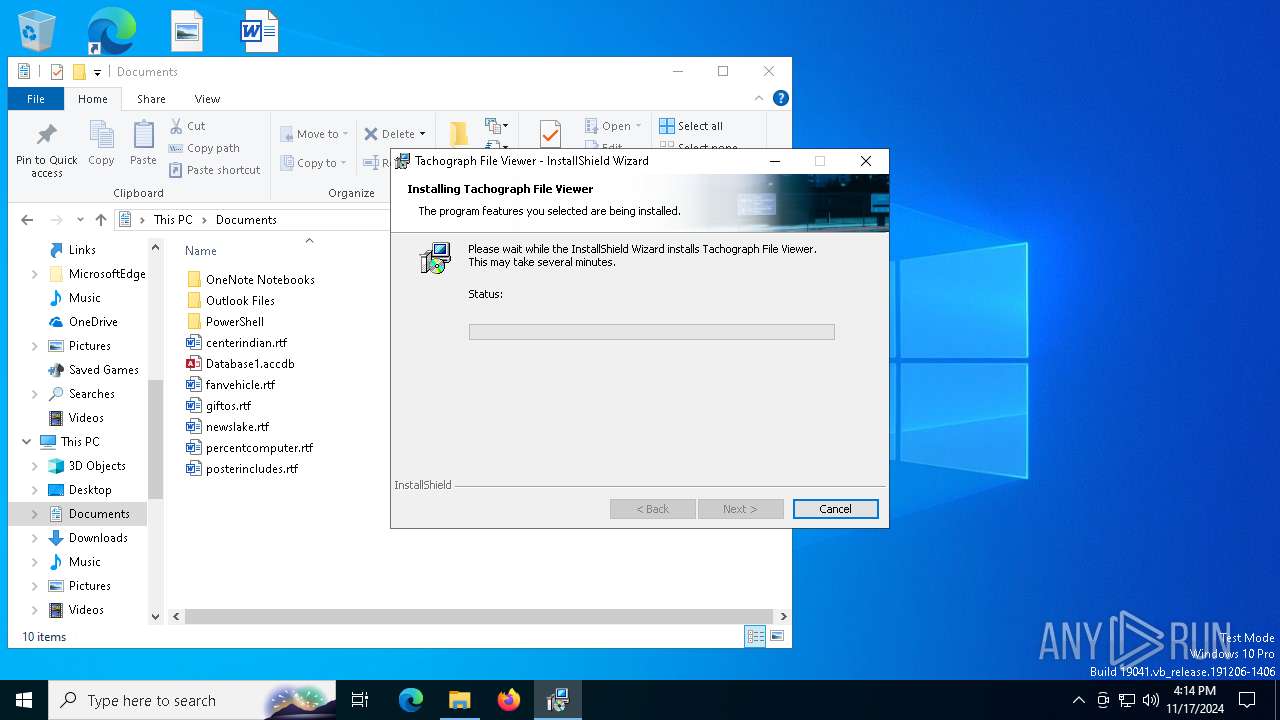Select the newslake.rtf file
The width and height of the screenshot is (1280, 720).
(228, 427)
